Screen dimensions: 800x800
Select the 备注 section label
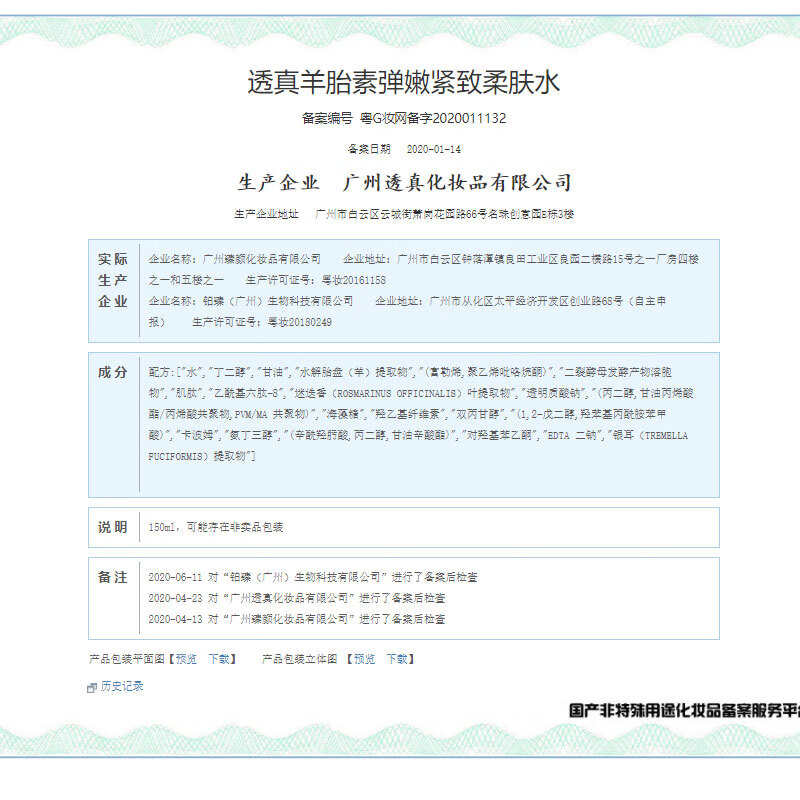pyautogui.click(x=113, y=578)
